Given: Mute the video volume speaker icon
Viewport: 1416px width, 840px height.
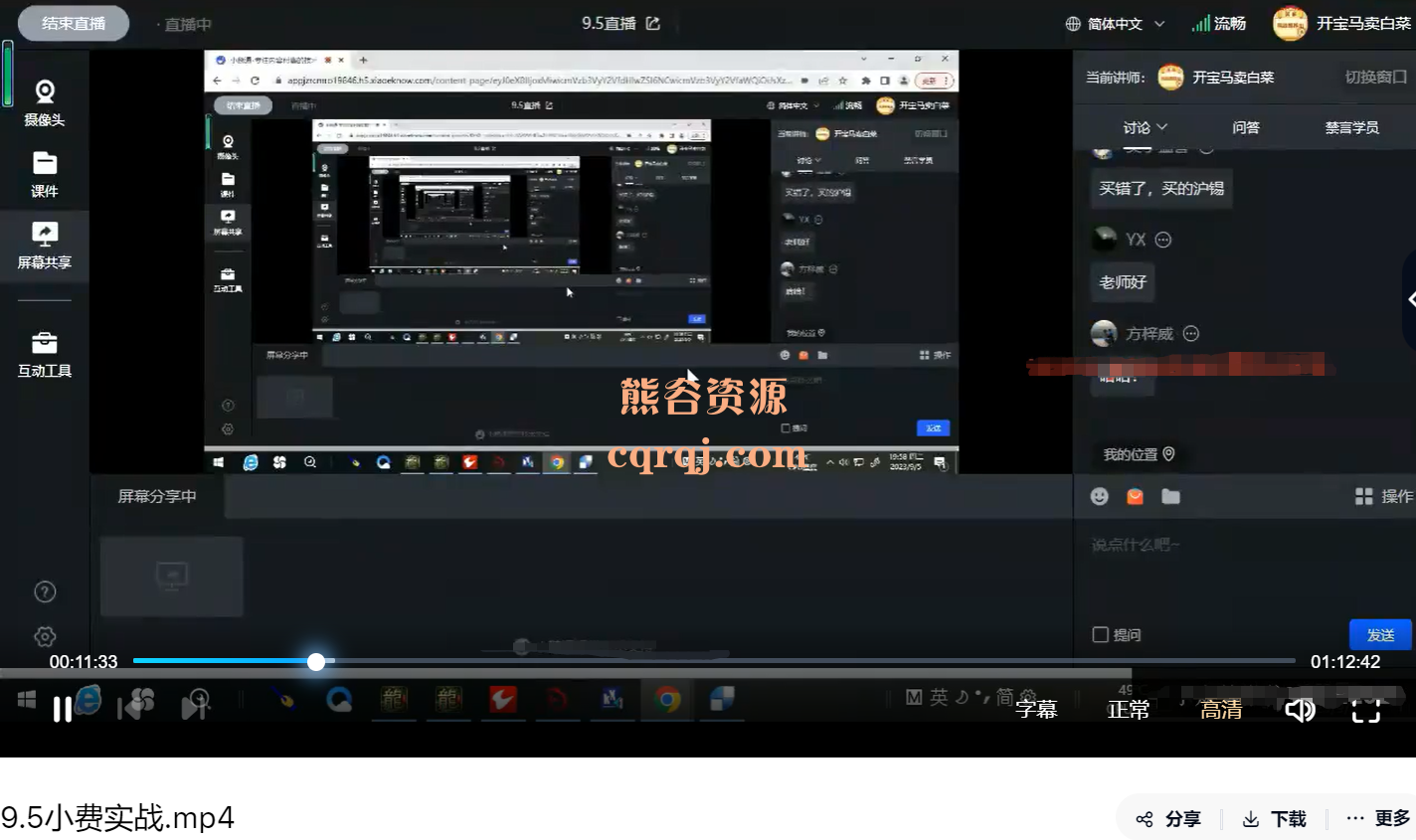Looking at the screenshot, I should tap(1300, 709).
